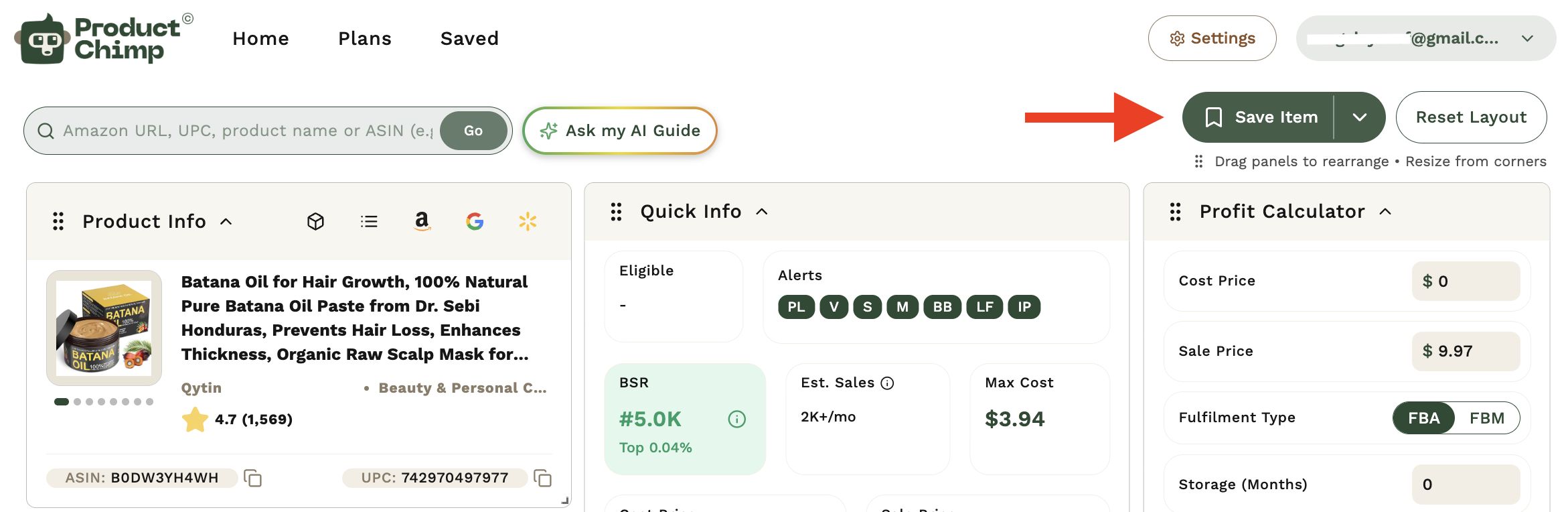Copy the ASIN to clipboard
The image size is (1568, 512).
coord(252,478)
